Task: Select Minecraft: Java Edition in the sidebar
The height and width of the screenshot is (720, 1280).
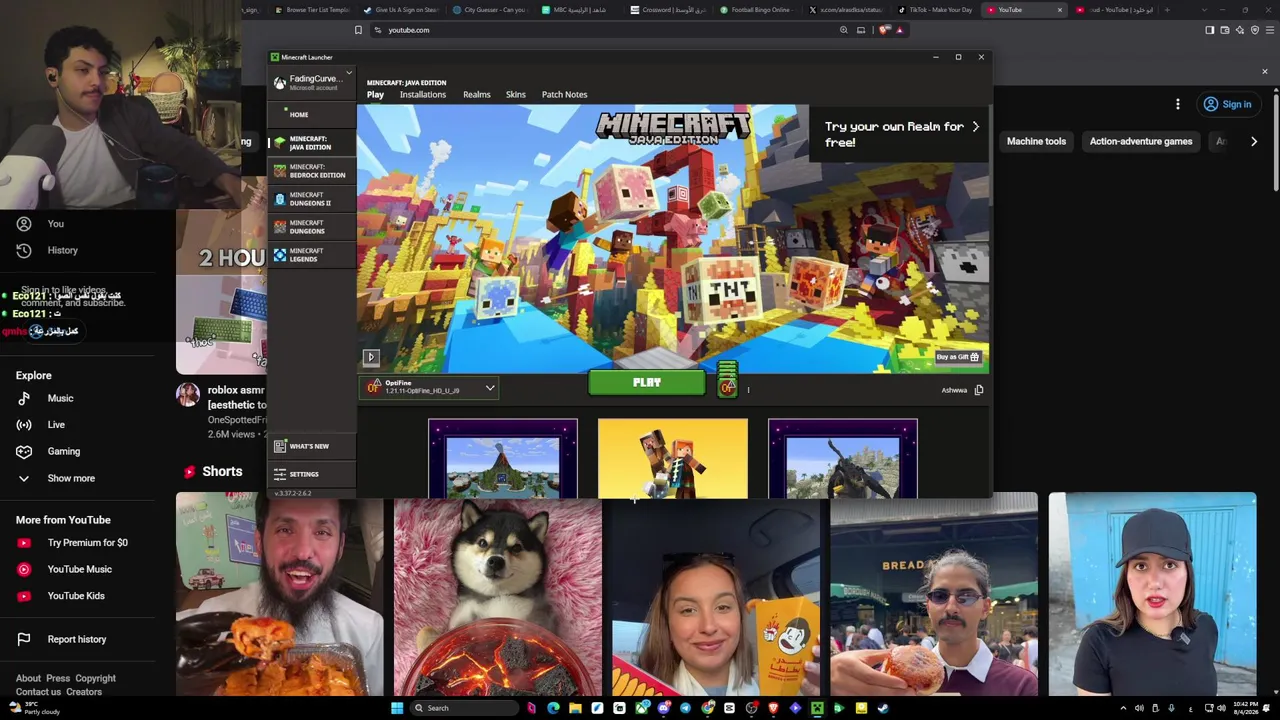Action: coord(311,143)
